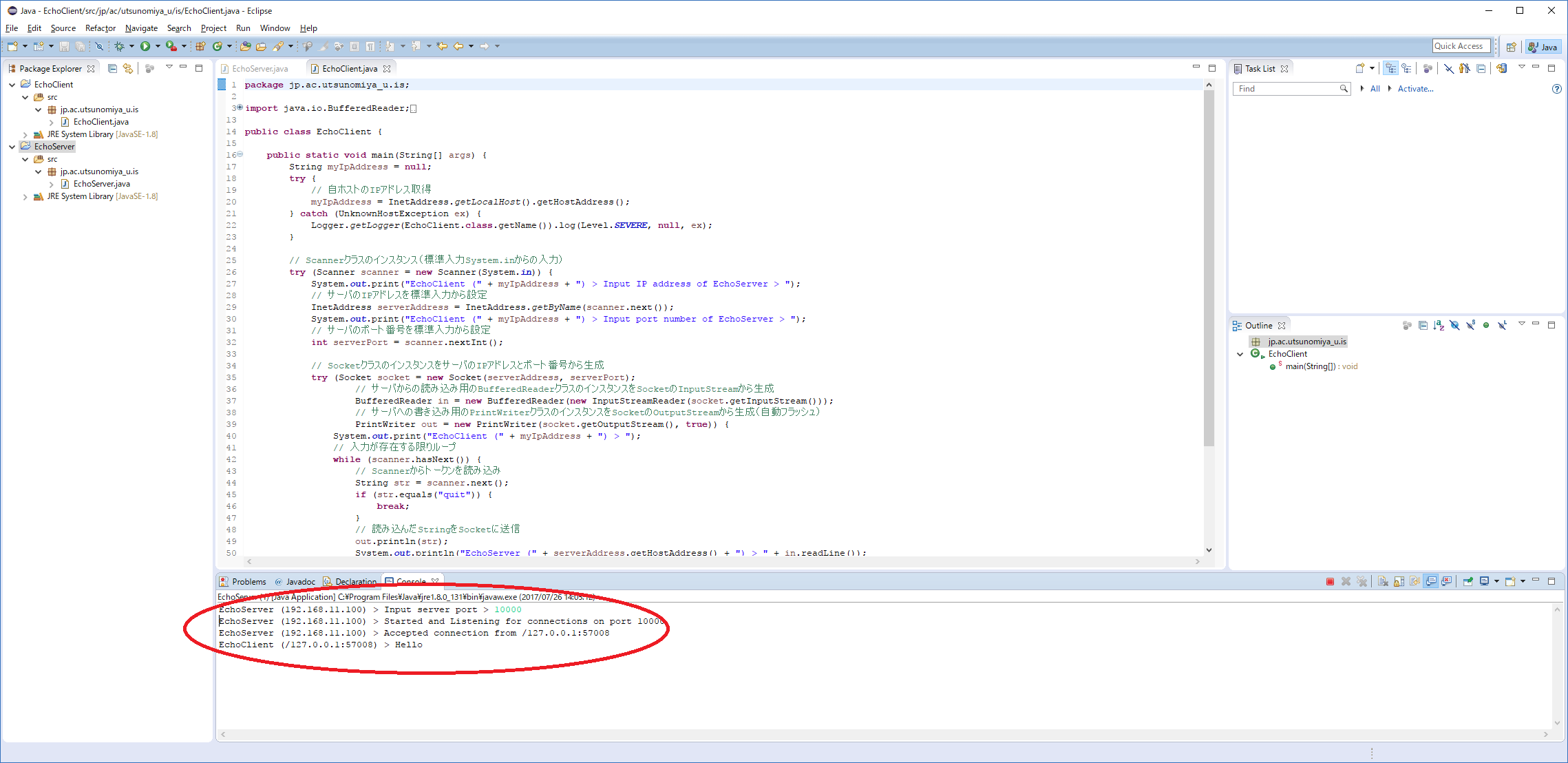Open Debug button dropdown arrow
Screen dimensions: 1568x763
coord(131,46)
